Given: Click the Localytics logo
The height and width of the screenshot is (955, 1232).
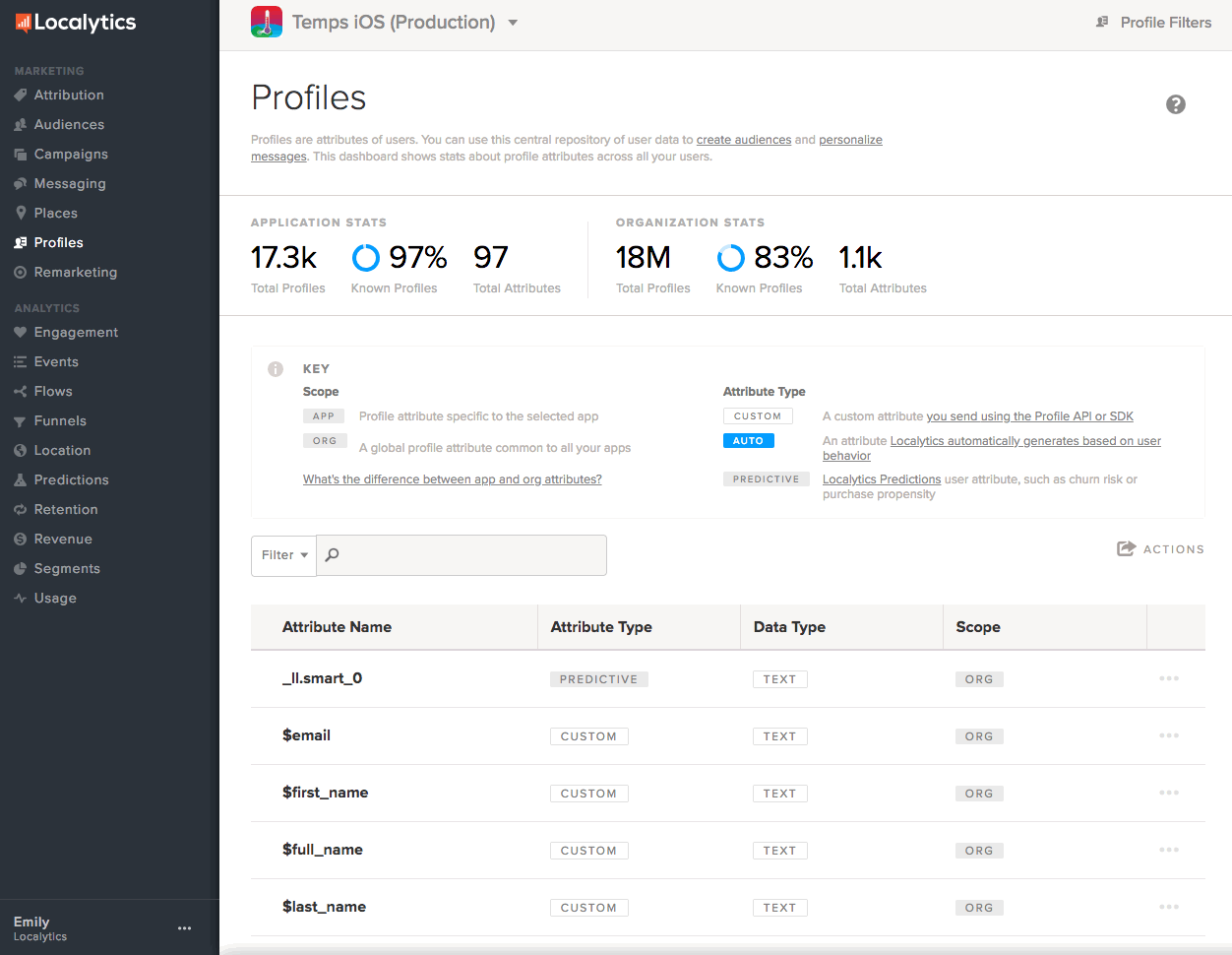Looking at the screenshot, I should coord(76,22).
